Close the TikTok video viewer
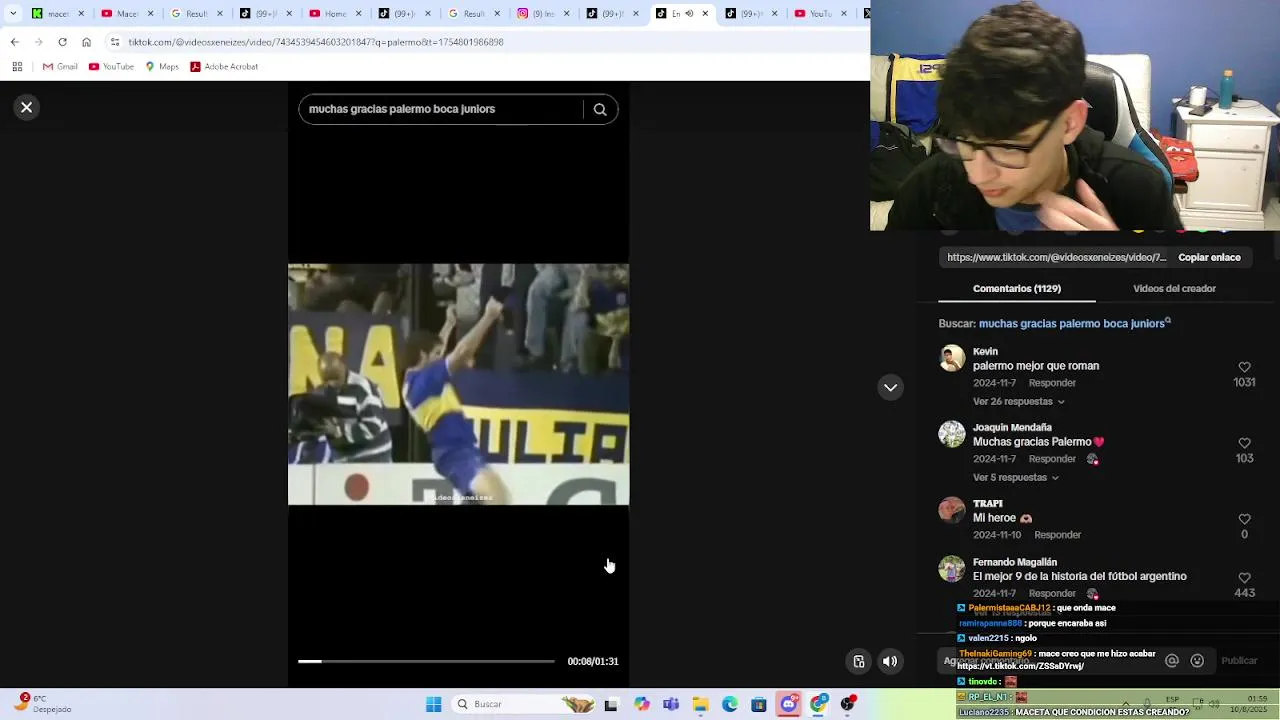The width and height of the screenshot is (1280, 720). click(27, 107)
